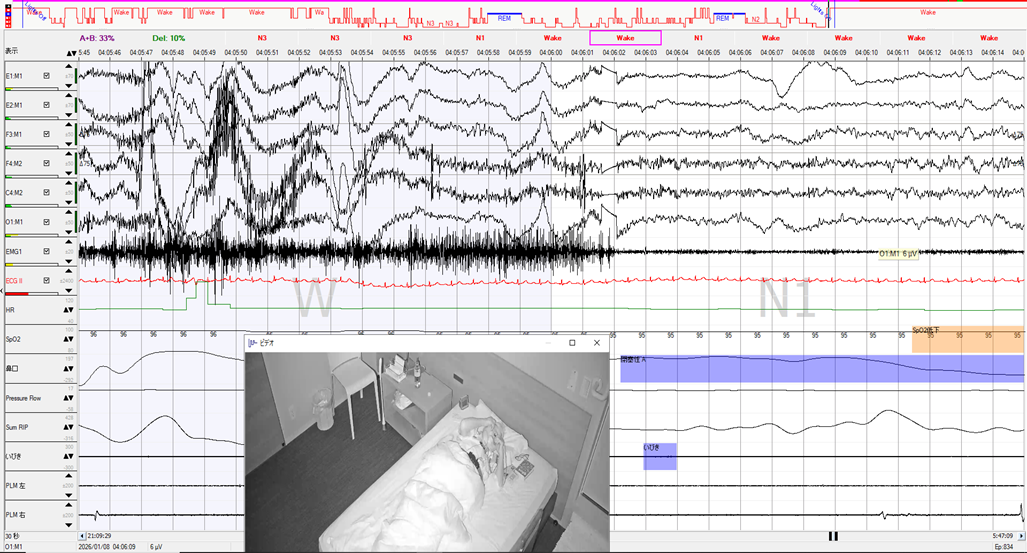This screenshot has width=1027, height=553.
Task: Expand the HR channel scale arrows
Action: coord(71,310)
